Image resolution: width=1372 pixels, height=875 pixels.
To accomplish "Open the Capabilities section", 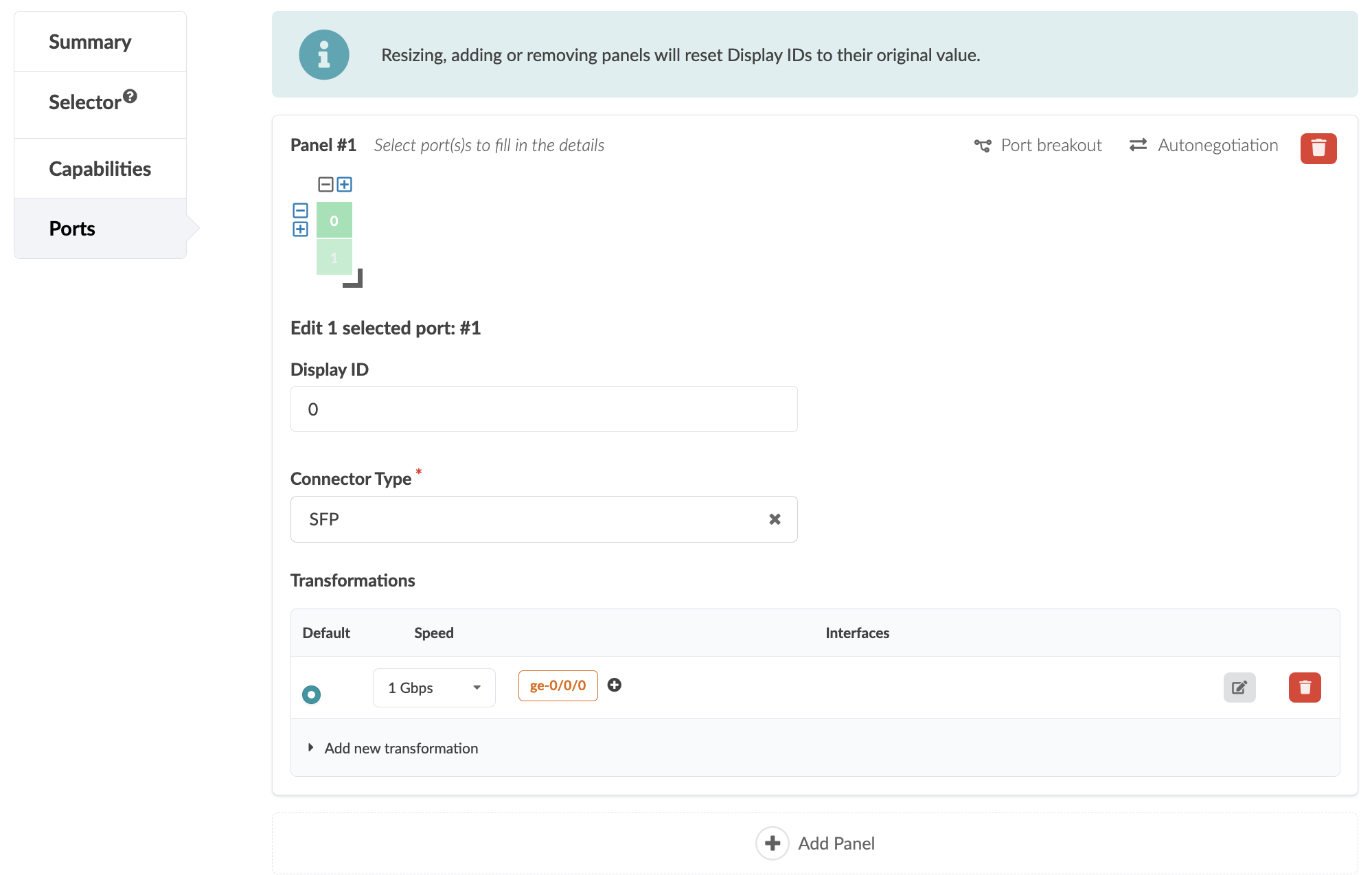I will pos(100,168).
